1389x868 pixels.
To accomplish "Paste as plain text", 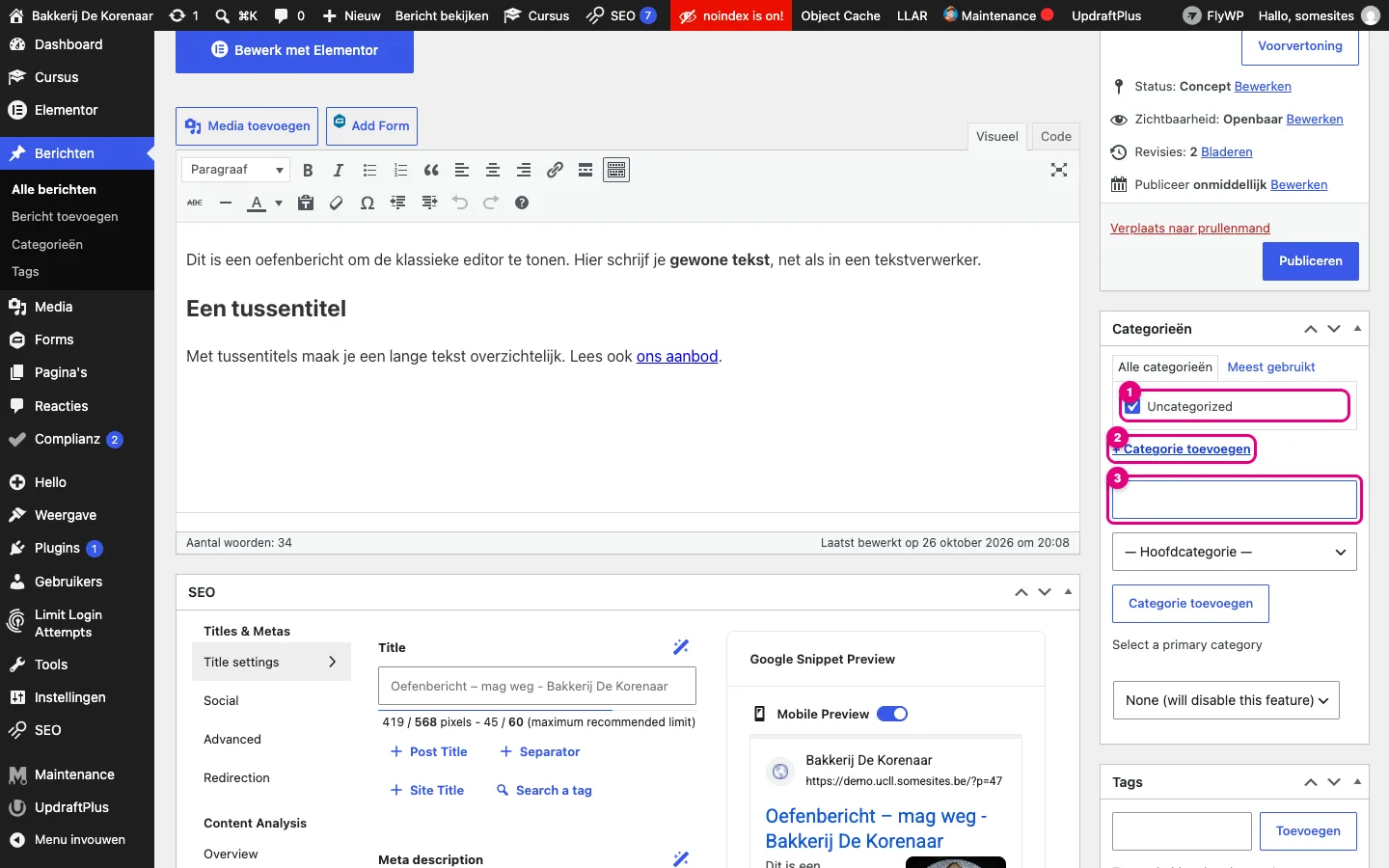I will pyautogui.click(x=306, y=203).
